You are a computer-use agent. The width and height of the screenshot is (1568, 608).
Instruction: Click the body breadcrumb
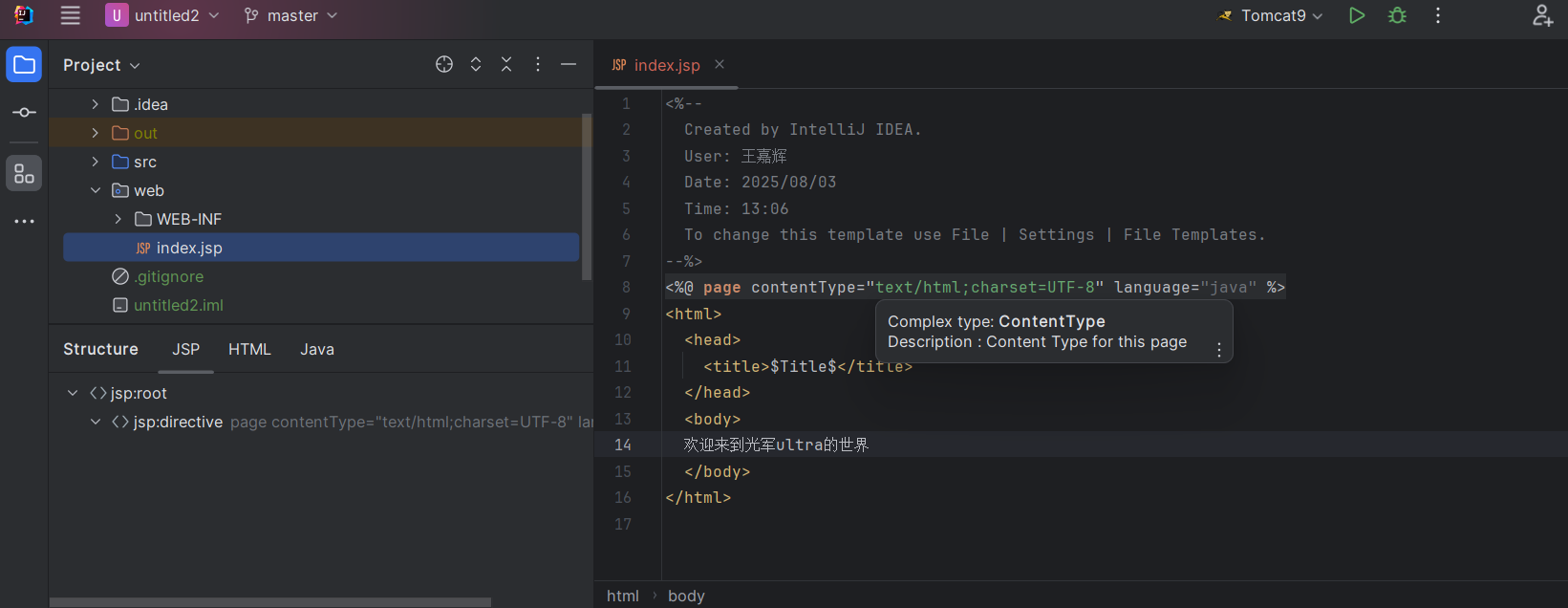[x=686, y=596]
